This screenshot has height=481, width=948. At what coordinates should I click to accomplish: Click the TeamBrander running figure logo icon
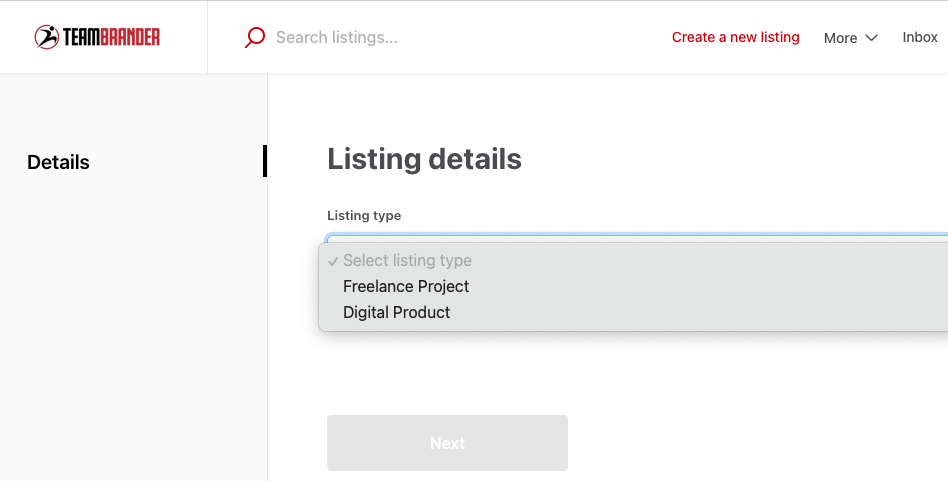pyautogui.click(x=46, y=37)
